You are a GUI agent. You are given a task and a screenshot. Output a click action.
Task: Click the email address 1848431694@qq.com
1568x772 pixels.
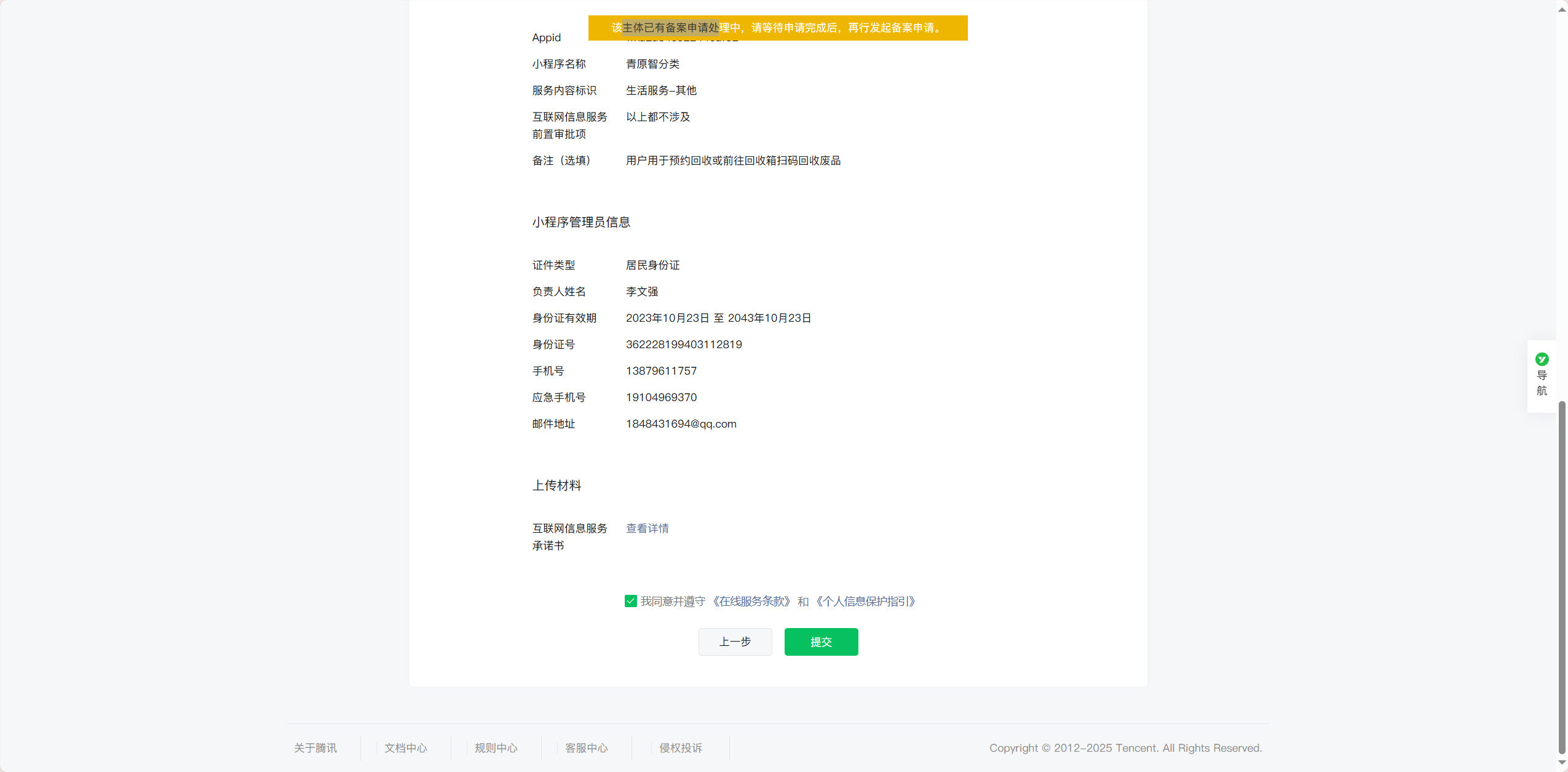coord(681,424)
